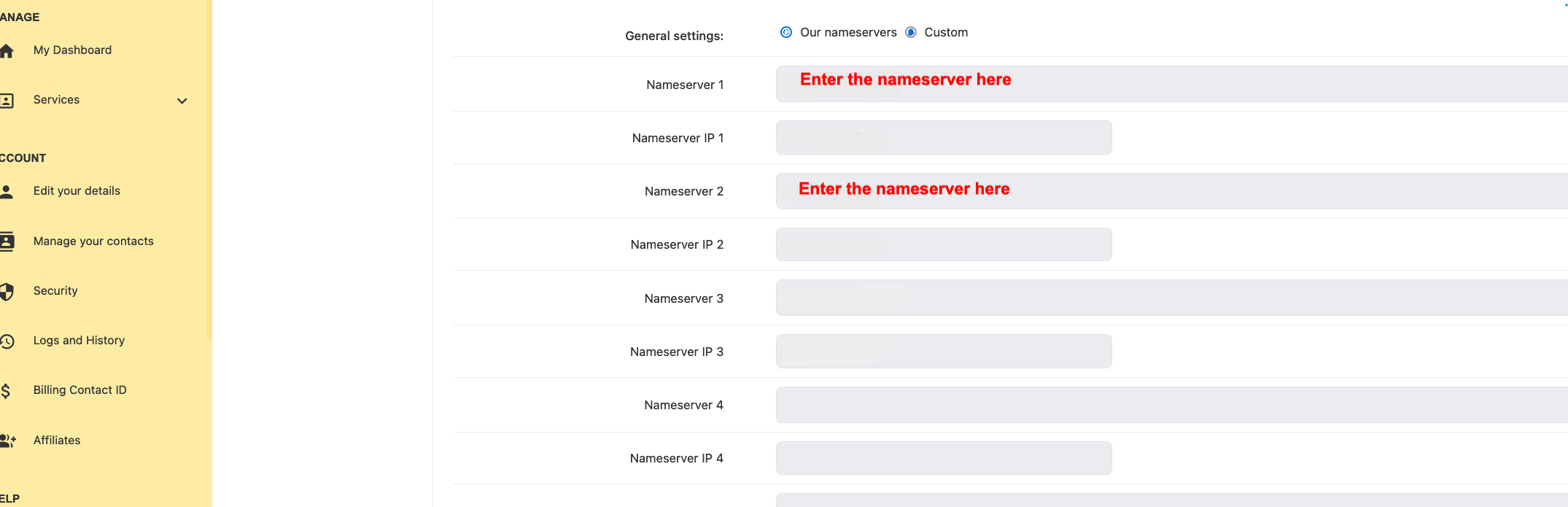Go to Logs and History
The image size is (1568, 507).
[x=79, y=341]
